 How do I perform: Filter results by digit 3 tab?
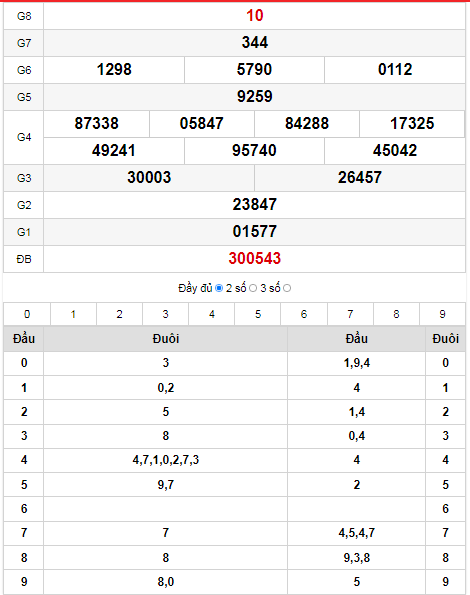tap(165, 314)
